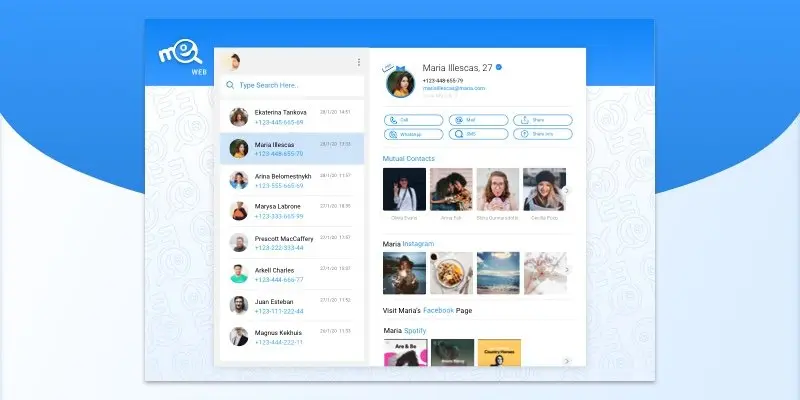Click the Share Info button
This screenshot has height=400, width=800.
(543, 134)
